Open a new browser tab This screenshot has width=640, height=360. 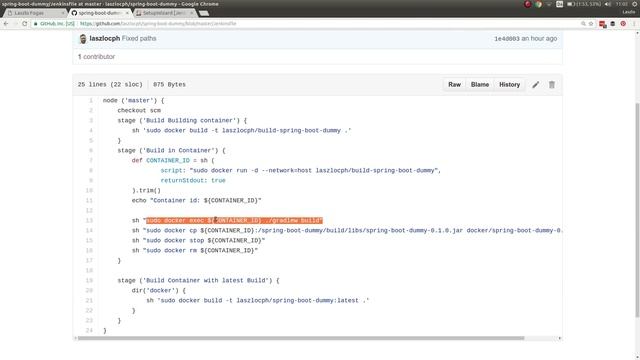[204, 13]
